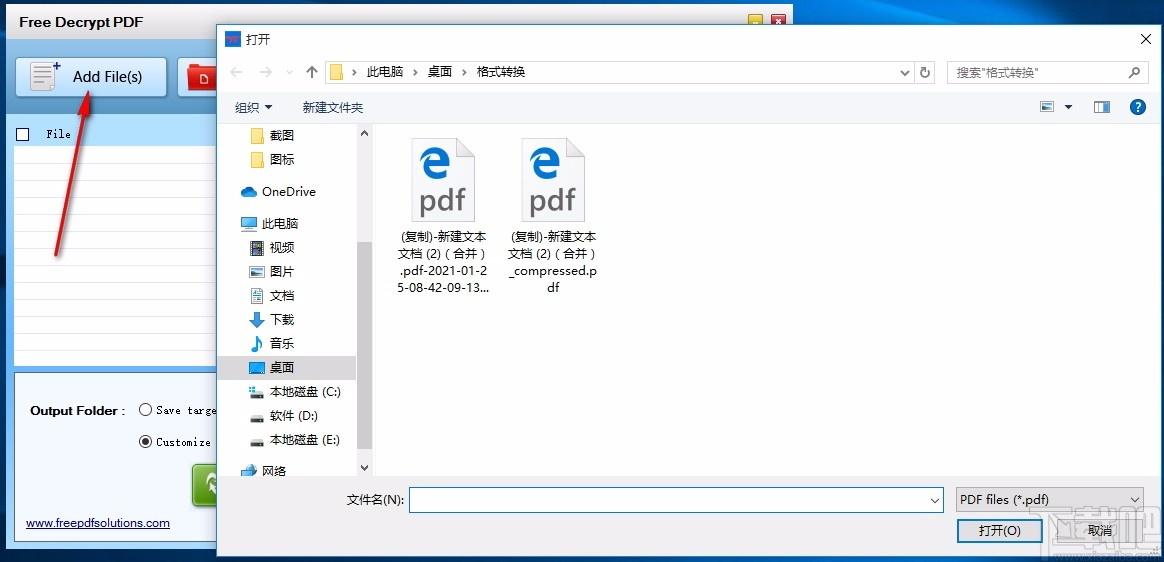Viewport: 1164px width, 562px height.
Task: Open the PDF files (*.pdf) type dropdown
Action: pyautogui.click(x=1050, y=500)
